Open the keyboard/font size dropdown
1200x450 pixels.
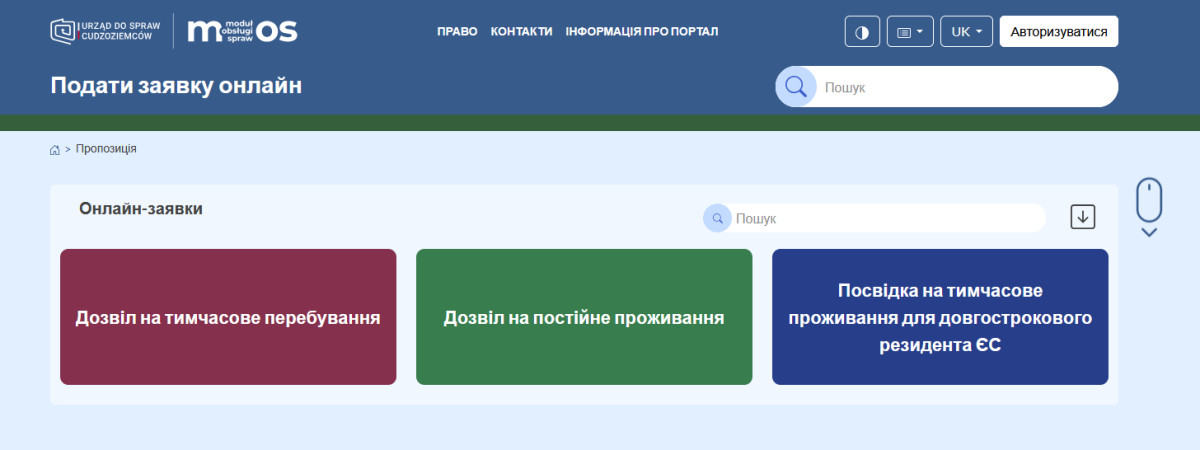[x=910, y=31]
